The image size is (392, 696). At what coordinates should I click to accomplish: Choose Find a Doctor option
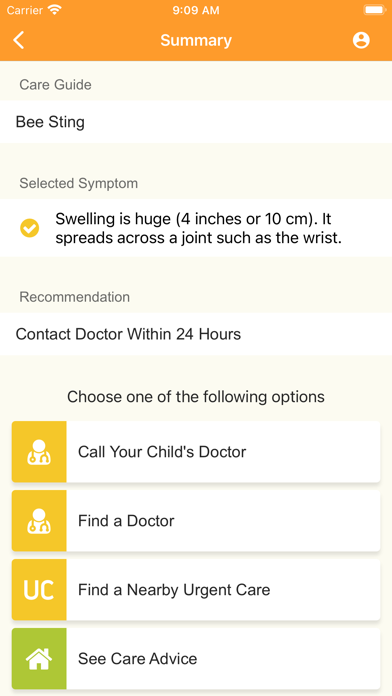pyautogui.click(x=196, y=521)
